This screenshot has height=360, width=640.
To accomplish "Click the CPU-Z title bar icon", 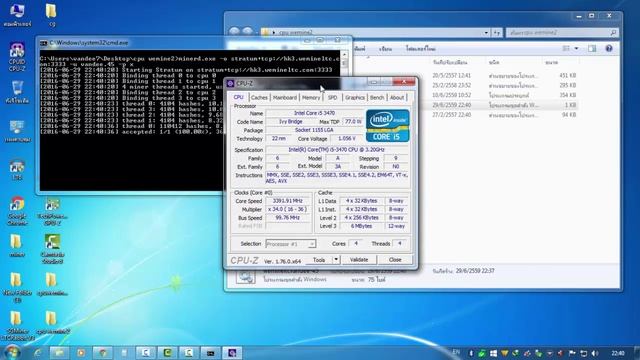I will point(230,83).
